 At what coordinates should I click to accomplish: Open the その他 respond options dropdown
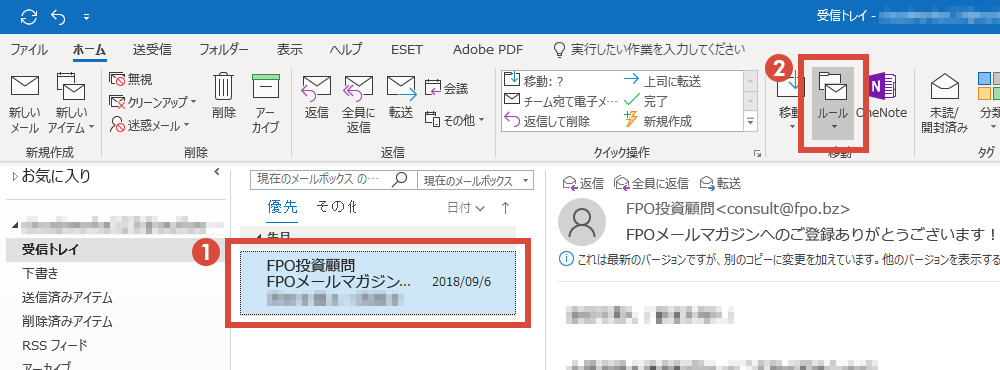[455, 119]
